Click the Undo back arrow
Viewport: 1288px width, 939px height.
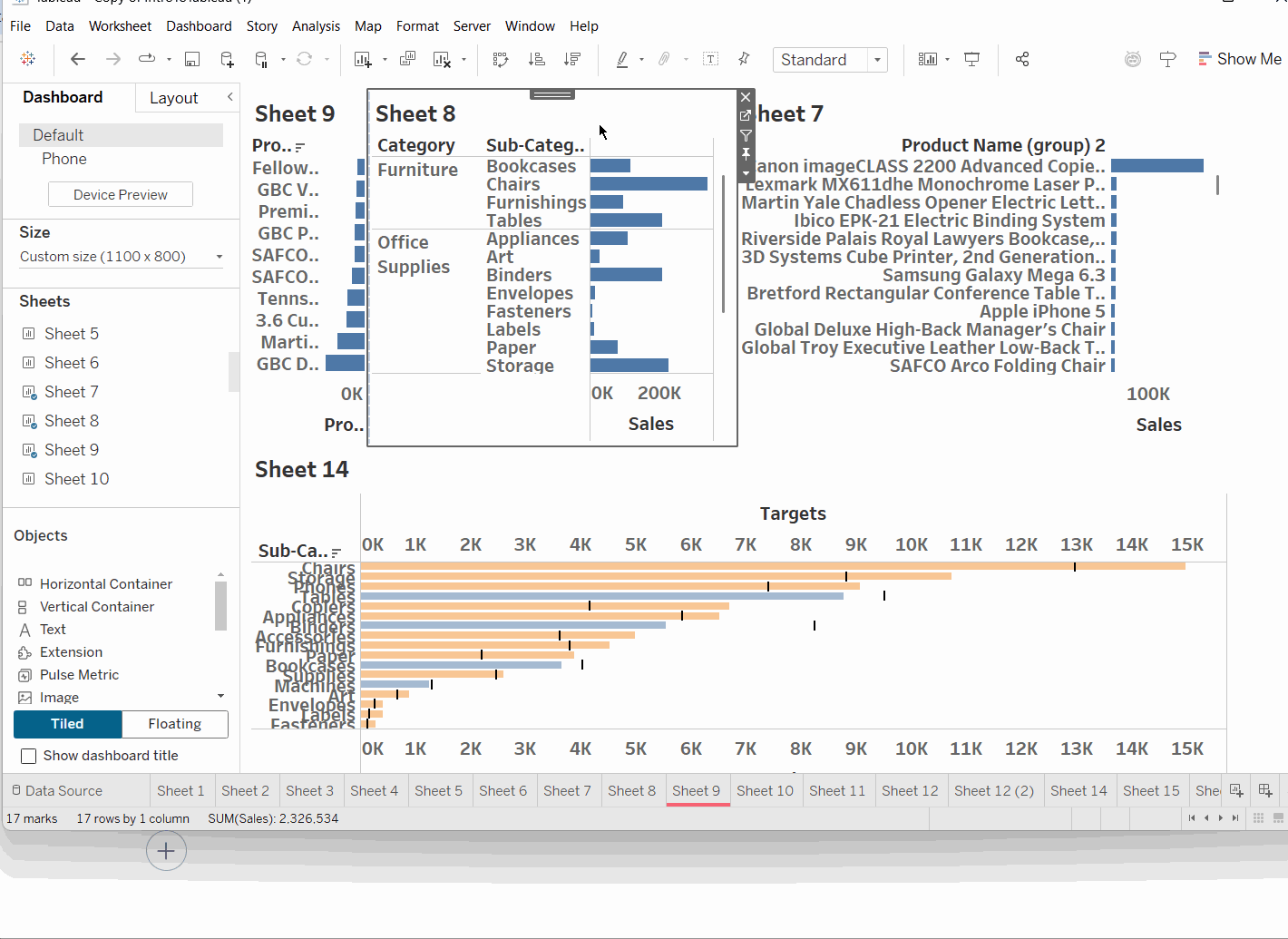78,60
